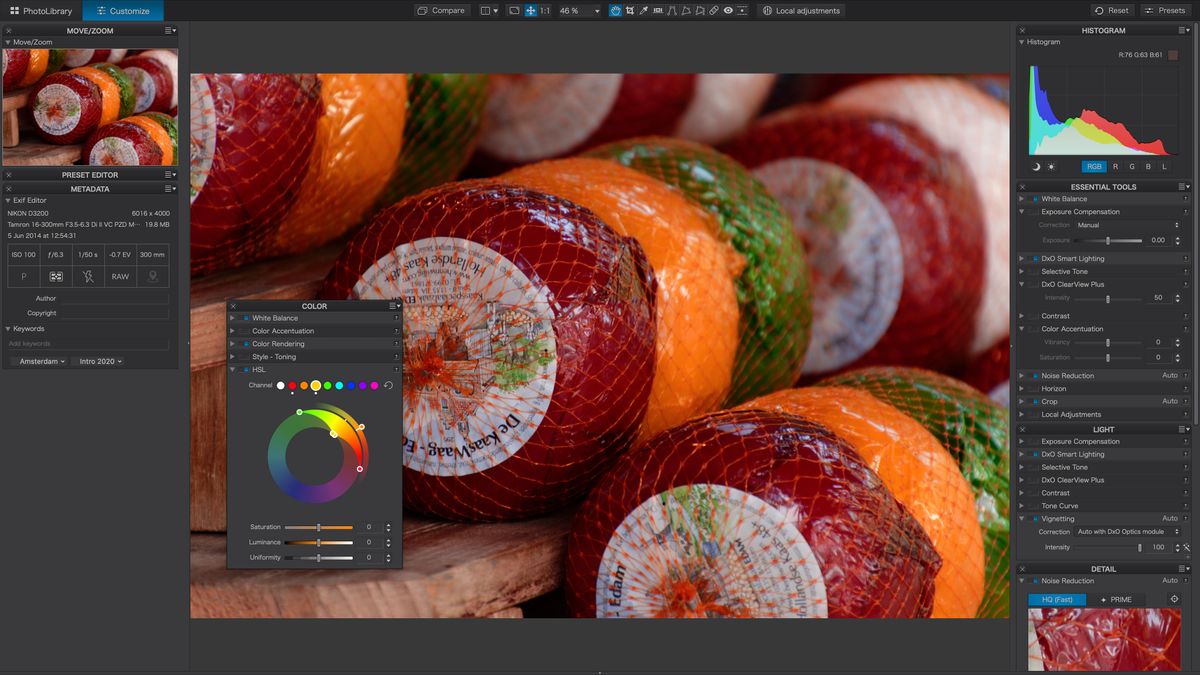Viewport: 1200px width, 675px height.
Task: Click the Author metadata field
Action: (x=114, y=298)
